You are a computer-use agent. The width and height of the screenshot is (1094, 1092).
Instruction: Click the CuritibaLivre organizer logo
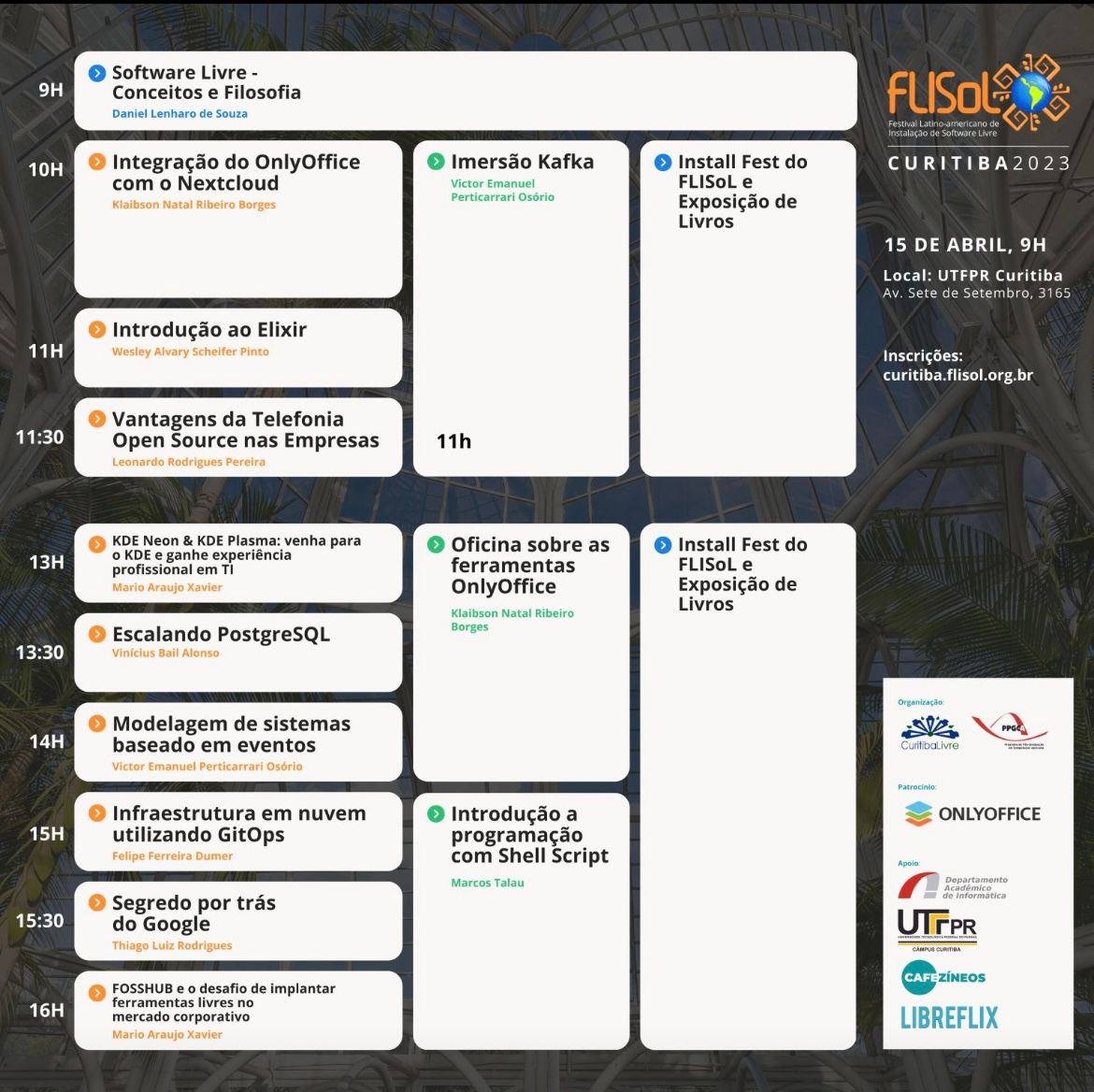(930, 733)
